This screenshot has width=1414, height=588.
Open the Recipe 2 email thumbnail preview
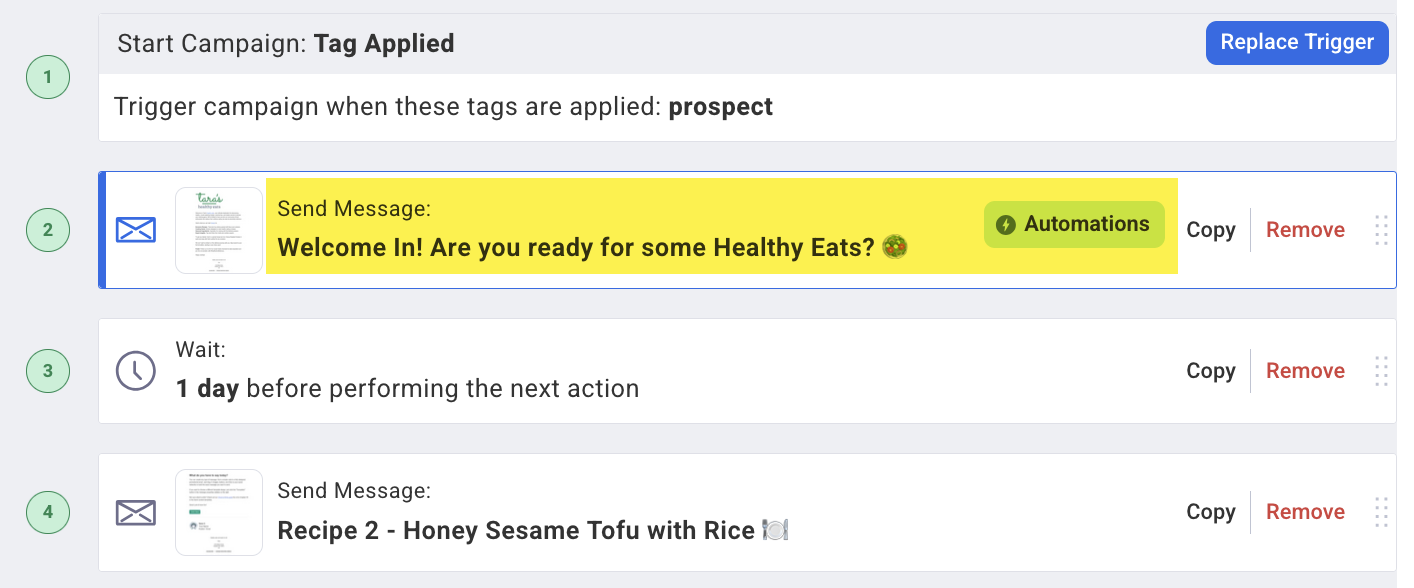click(219, 512)
